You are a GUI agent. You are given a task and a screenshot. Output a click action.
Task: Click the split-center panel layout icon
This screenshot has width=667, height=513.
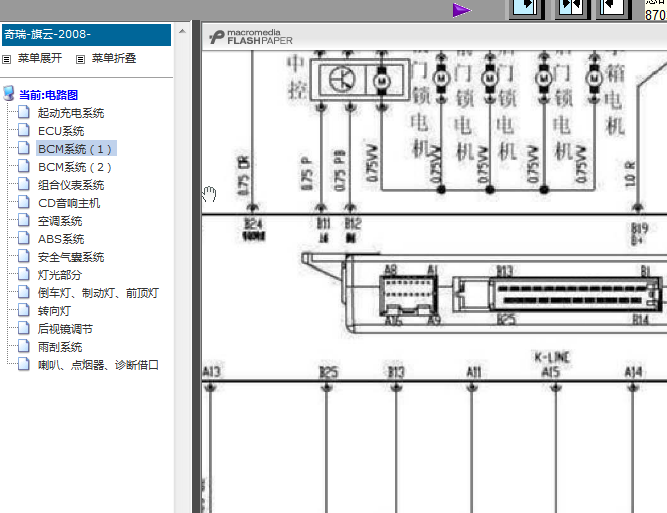[571, 8]
